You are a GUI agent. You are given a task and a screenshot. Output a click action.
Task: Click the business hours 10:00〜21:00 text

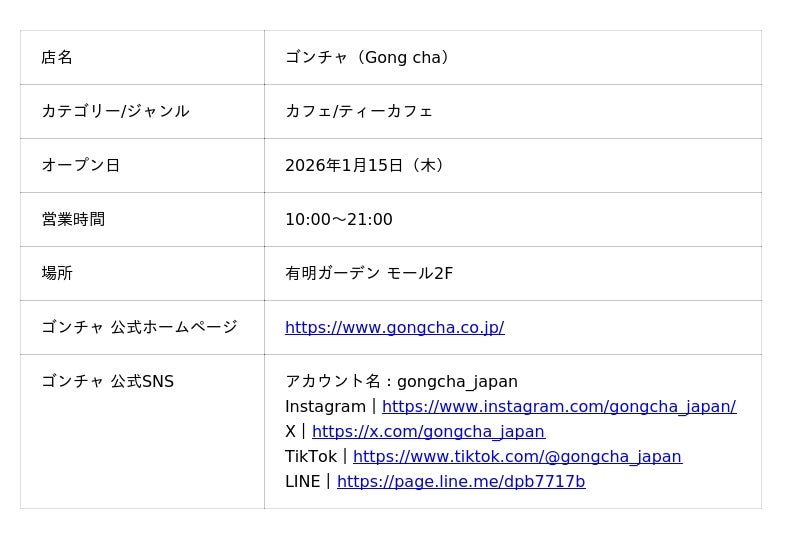[x=338, y=220]
